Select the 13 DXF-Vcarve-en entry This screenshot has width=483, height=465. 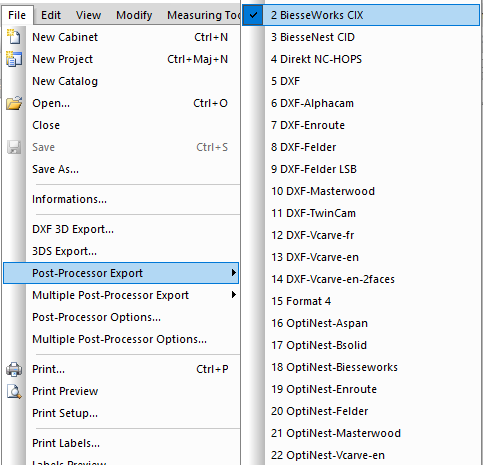coord(361,257)
